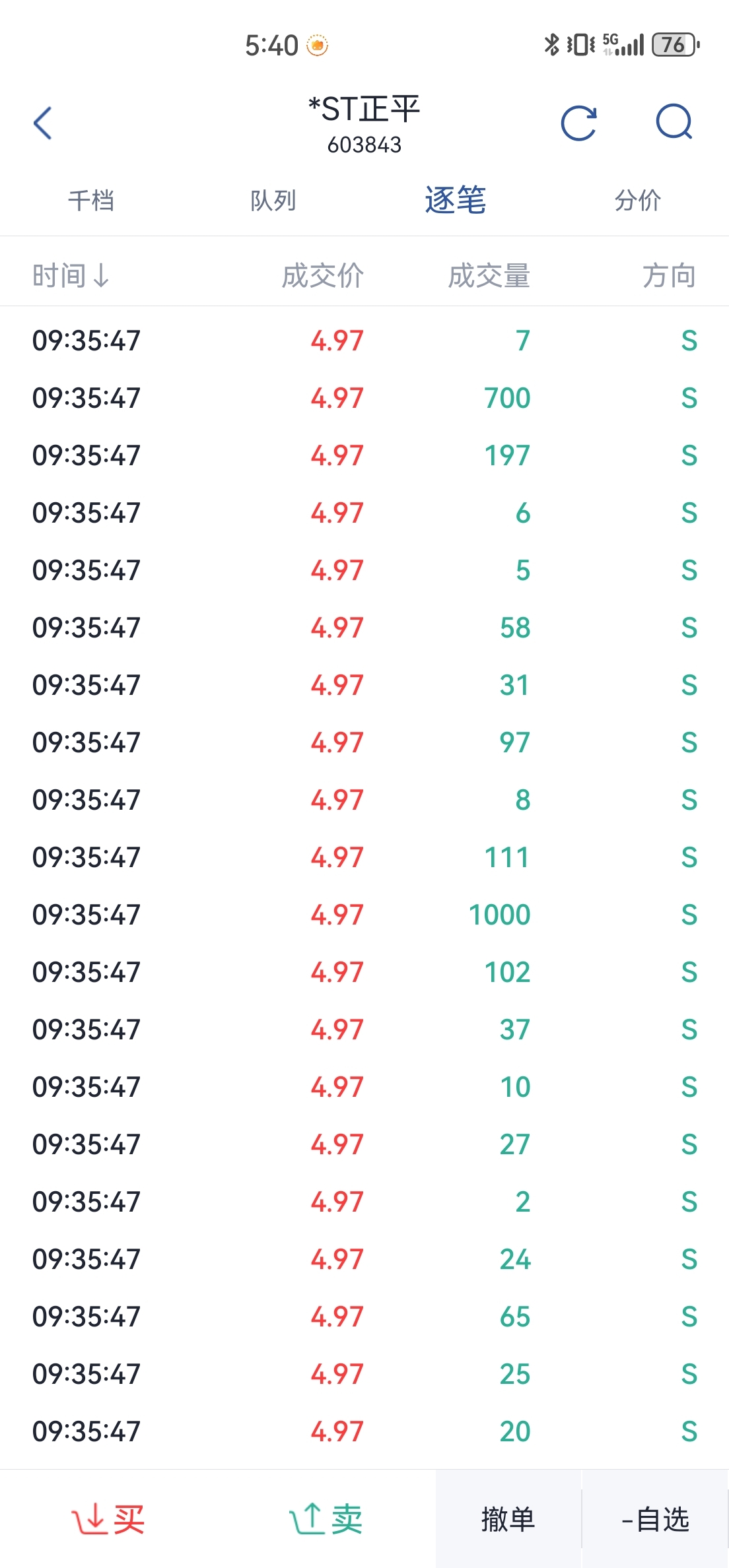Tap the sell arrow icon
Image resolution: width=729 pixels, height=1568 pixels.
tap(306, 1518)
